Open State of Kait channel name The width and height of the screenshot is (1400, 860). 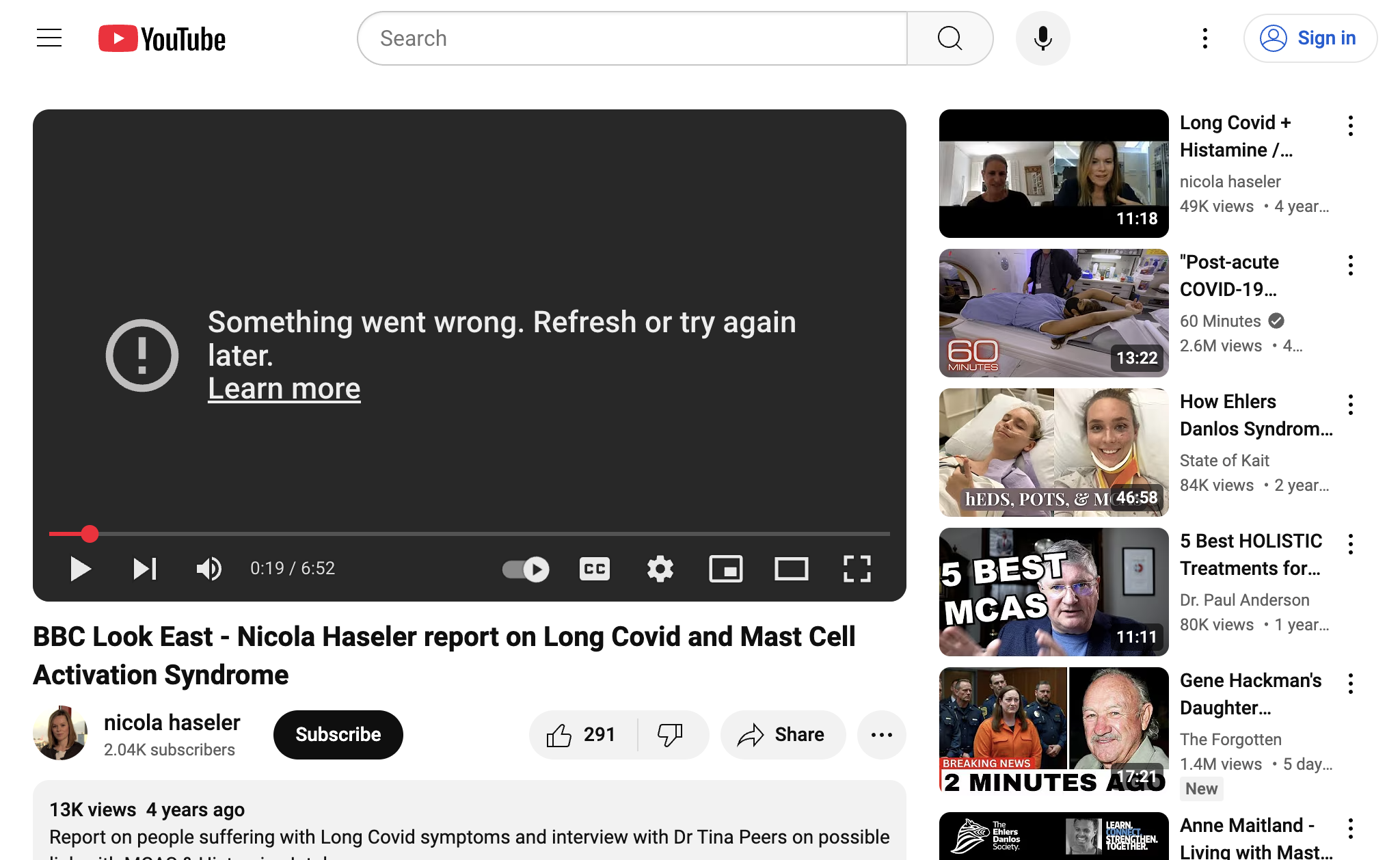[x=1224, y=461]
